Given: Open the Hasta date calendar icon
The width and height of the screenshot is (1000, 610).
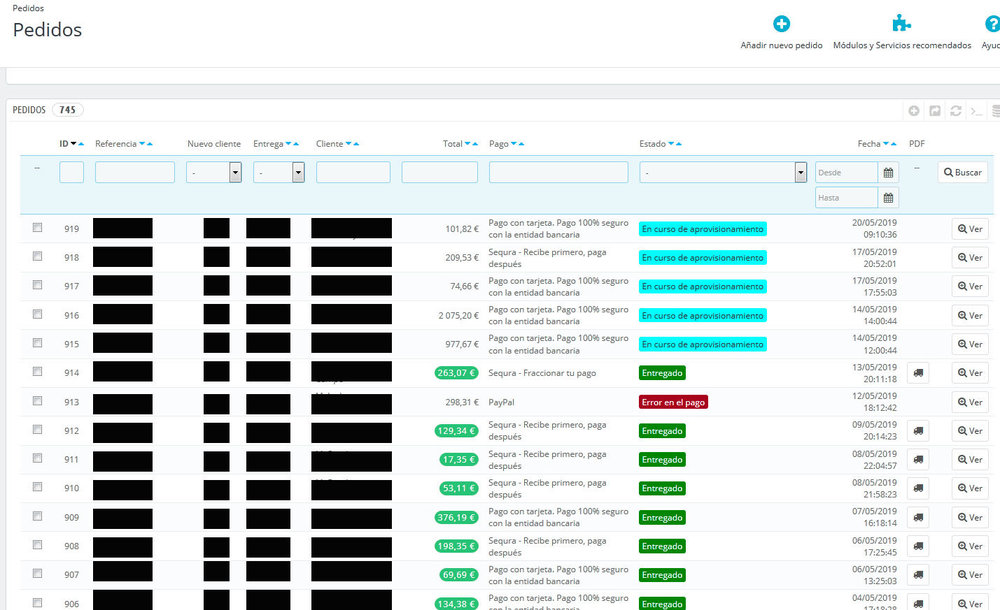Looking at the screenshot, I should click(889, 198).
